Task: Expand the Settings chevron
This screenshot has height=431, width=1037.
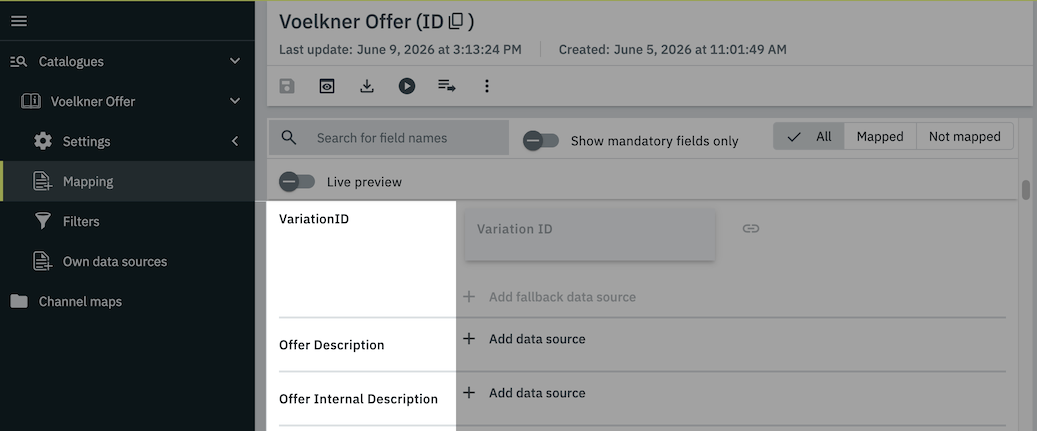Action: (235, 141)
